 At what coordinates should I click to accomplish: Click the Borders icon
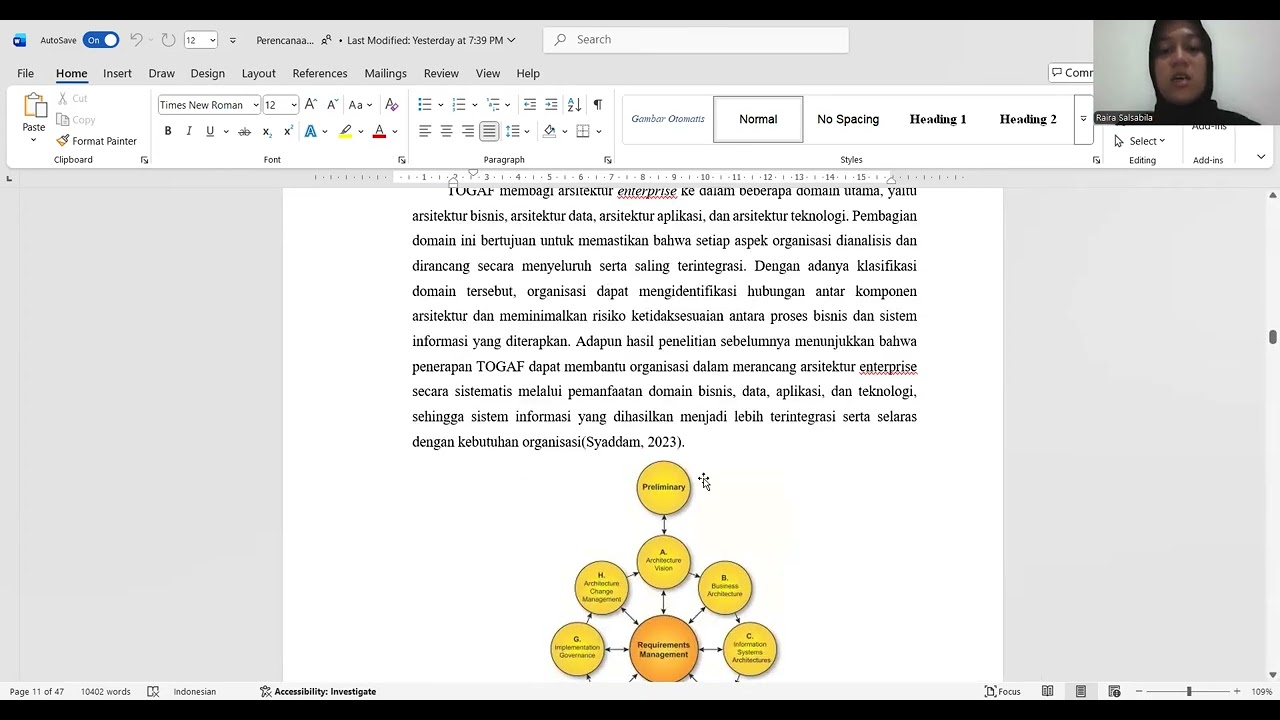click(583, 131)
